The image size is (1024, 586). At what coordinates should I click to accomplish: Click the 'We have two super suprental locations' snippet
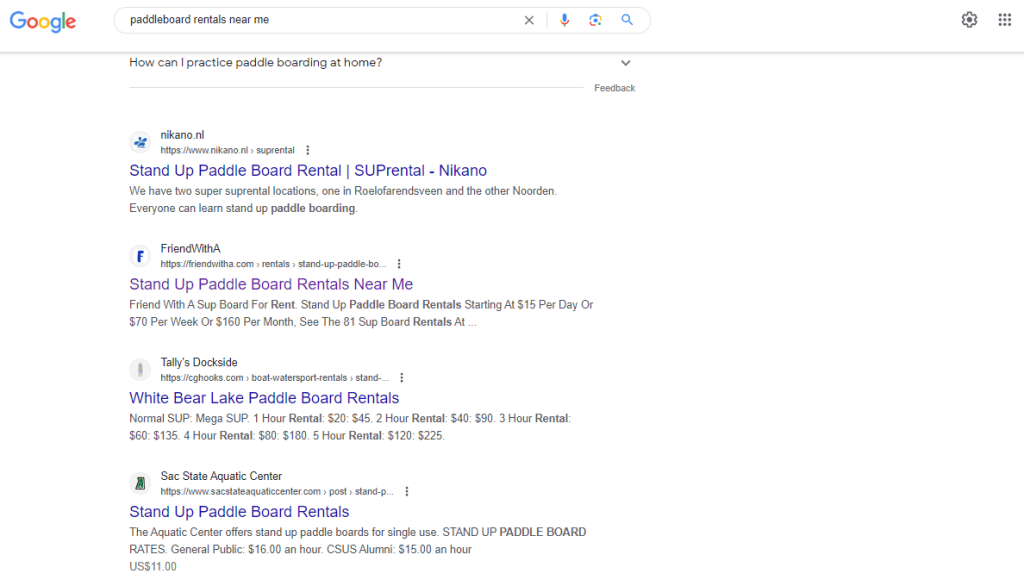[x=343, y=199]
